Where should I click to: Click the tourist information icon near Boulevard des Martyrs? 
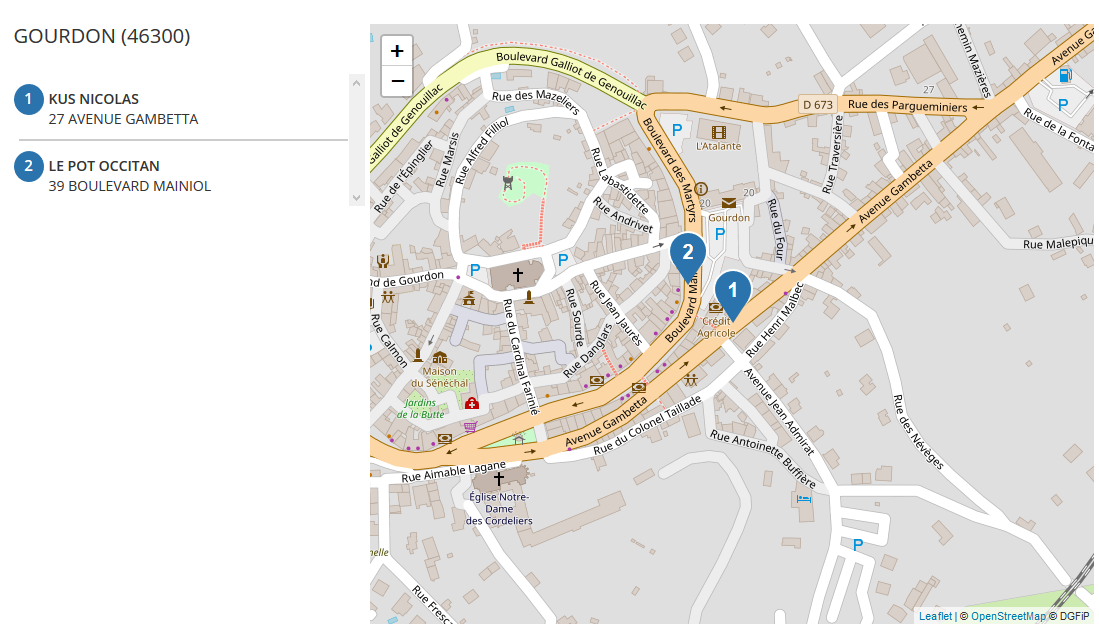[701, 189]
